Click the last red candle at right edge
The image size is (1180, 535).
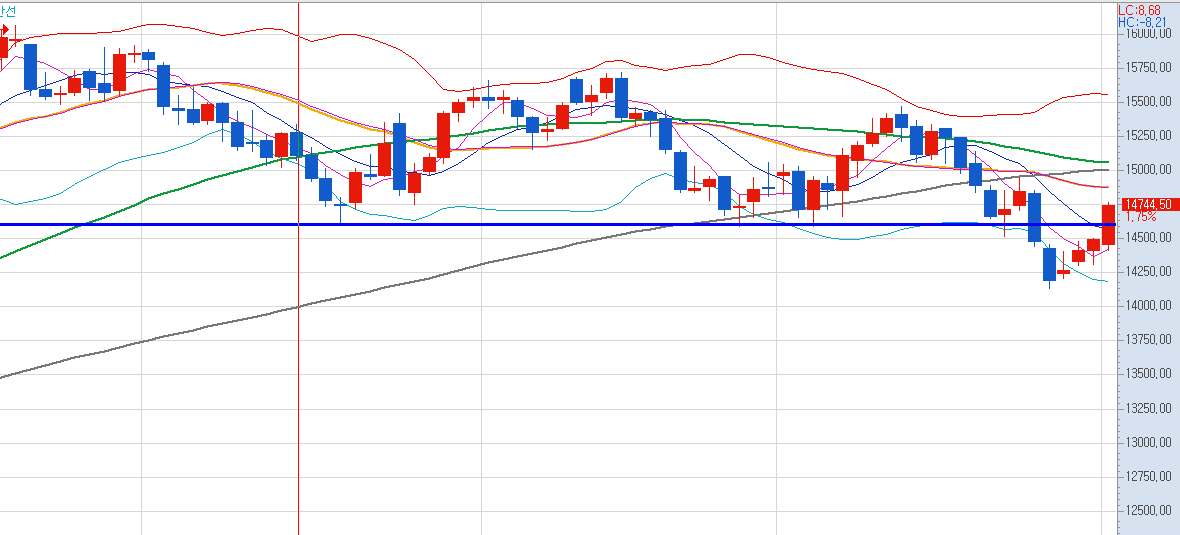(1109, 224)
